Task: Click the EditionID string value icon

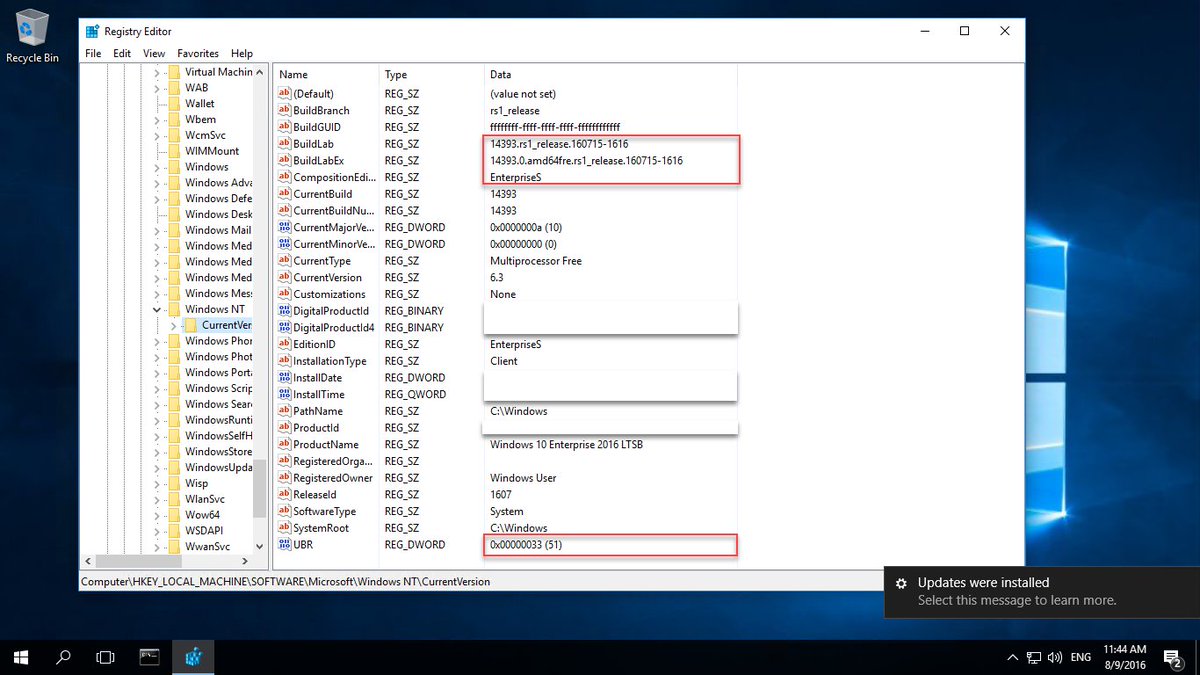Action: pos(284,344)
